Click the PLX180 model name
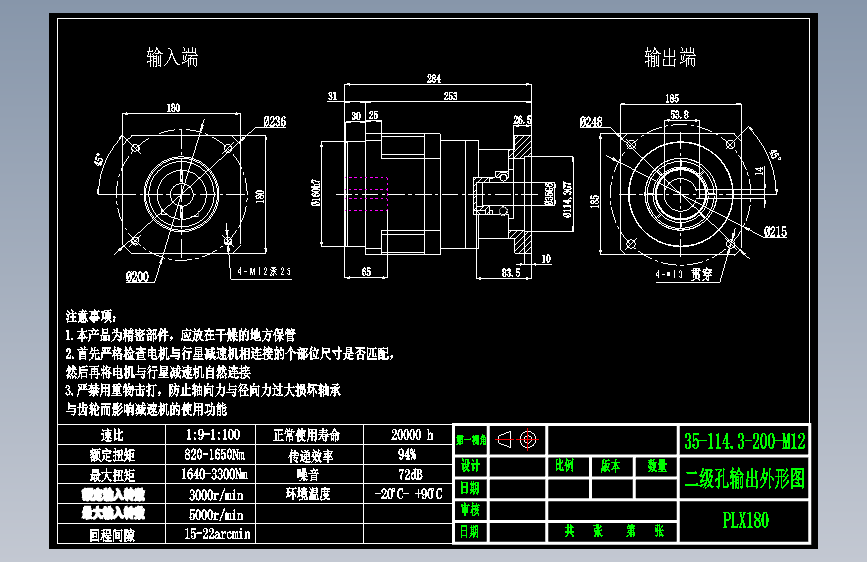Screen dimensions: 867x562 [745, 520]
